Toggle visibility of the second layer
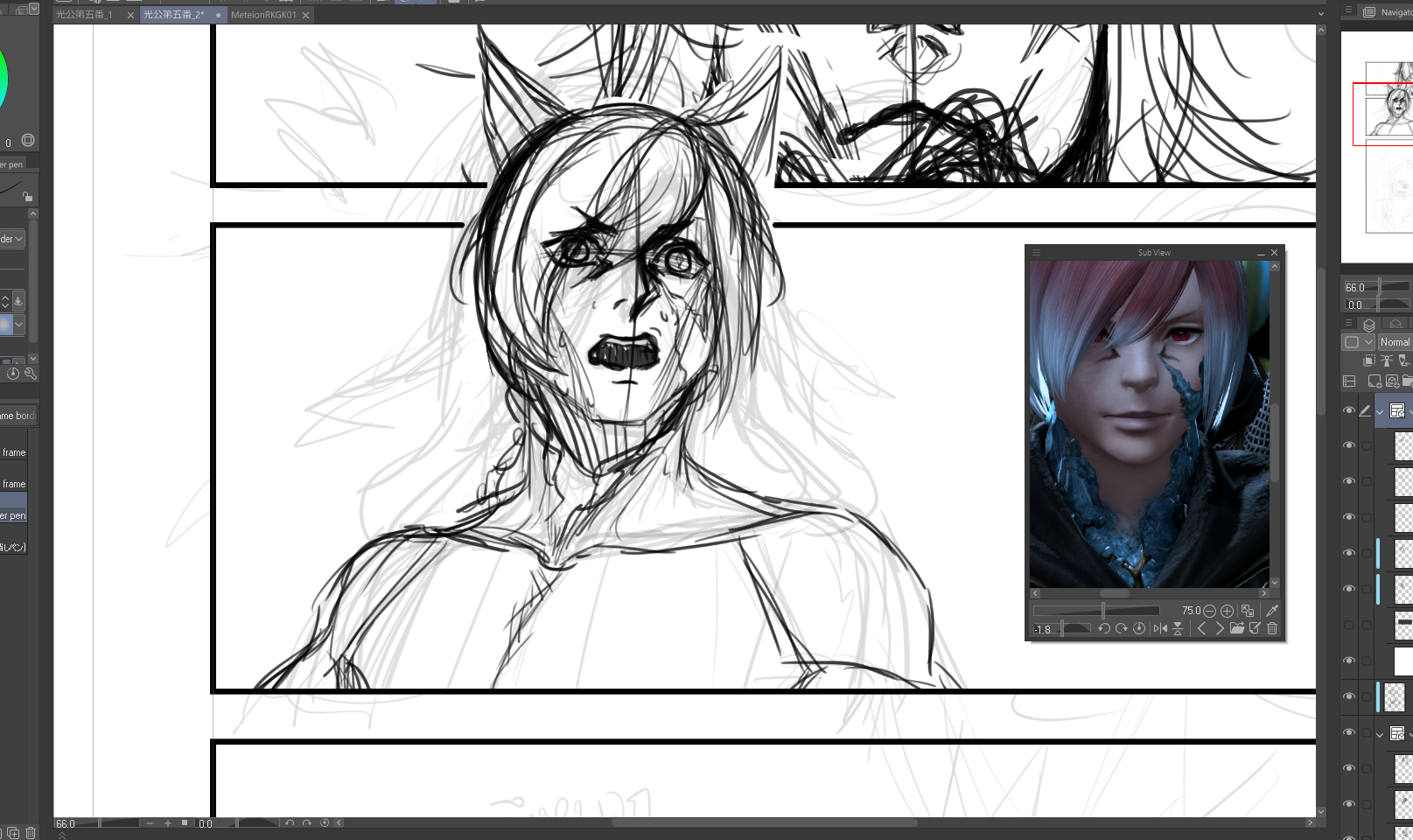 (1348, 445)
